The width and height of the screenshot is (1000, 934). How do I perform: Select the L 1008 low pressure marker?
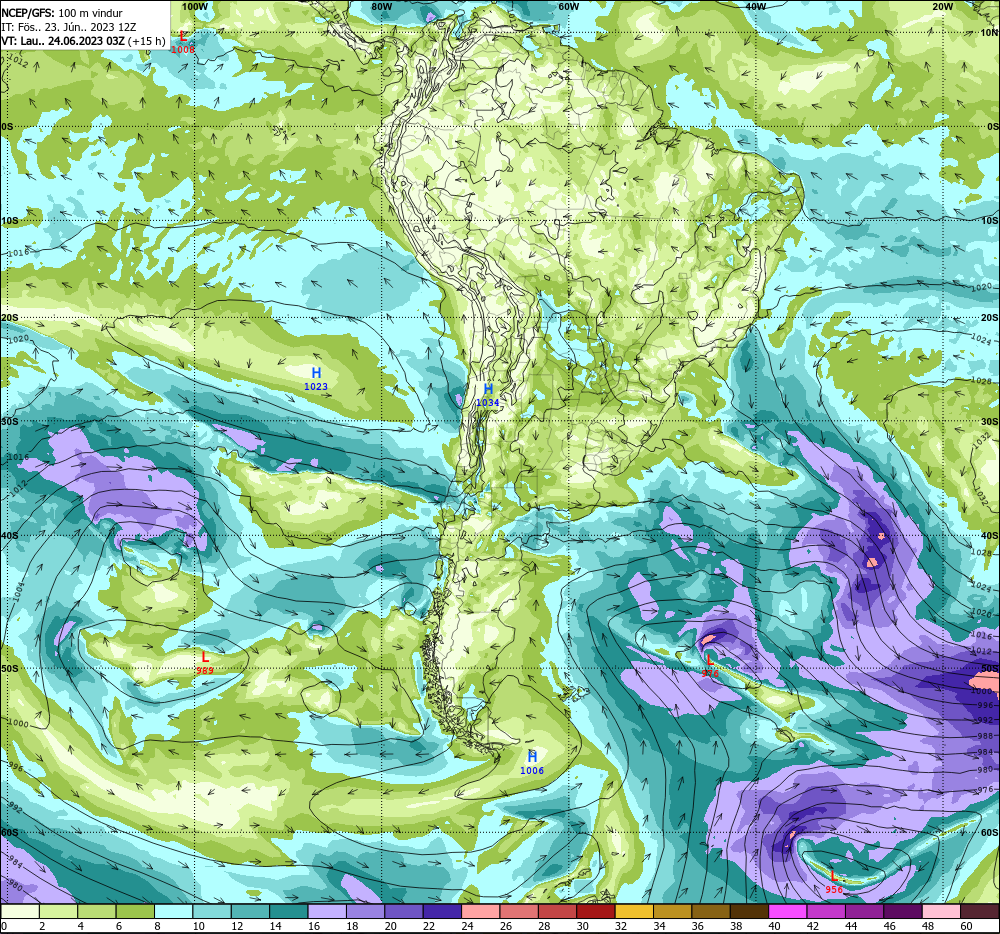(183, 42)
